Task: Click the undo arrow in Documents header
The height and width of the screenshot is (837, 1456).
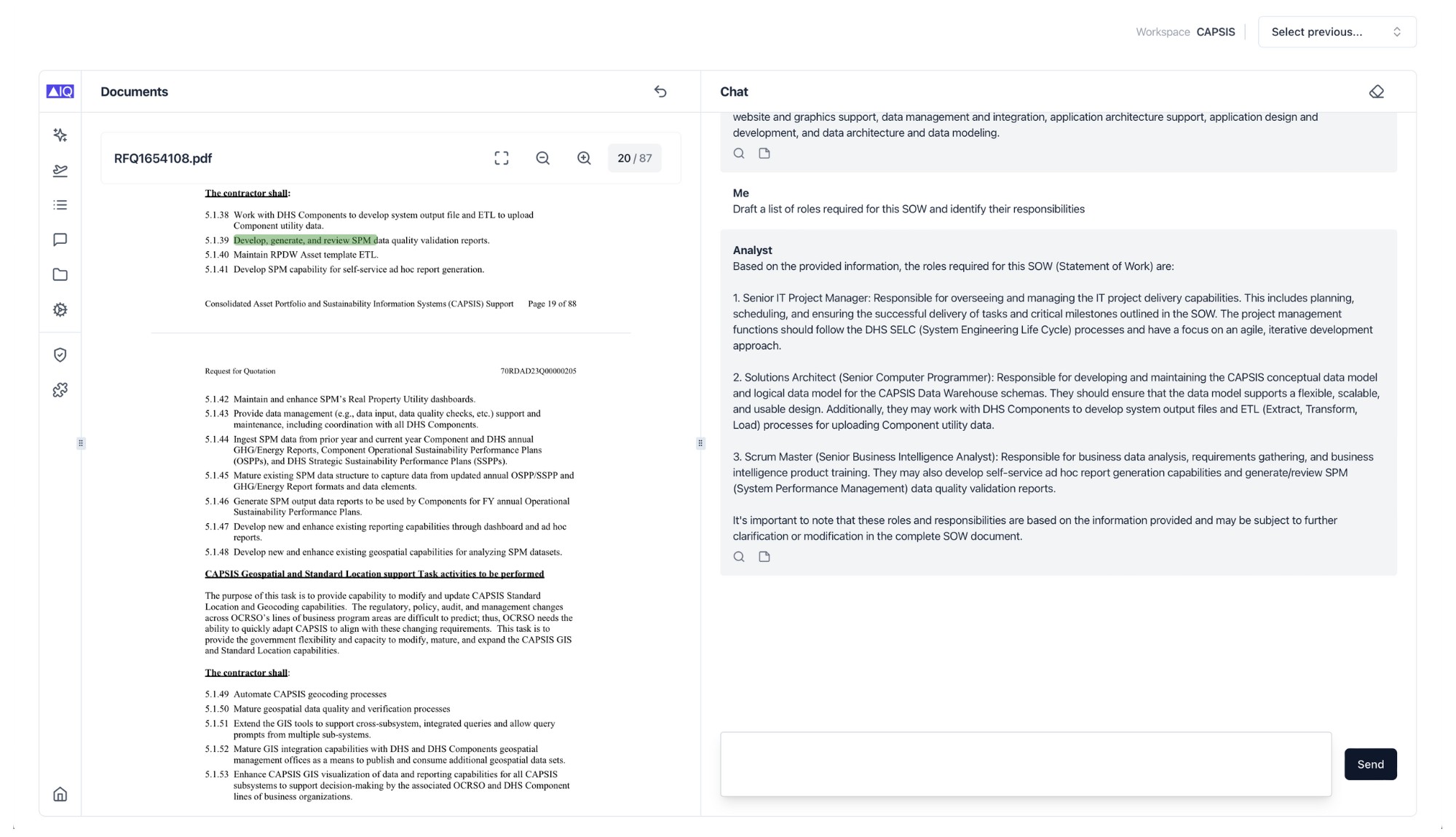Action: click(660, 92)
